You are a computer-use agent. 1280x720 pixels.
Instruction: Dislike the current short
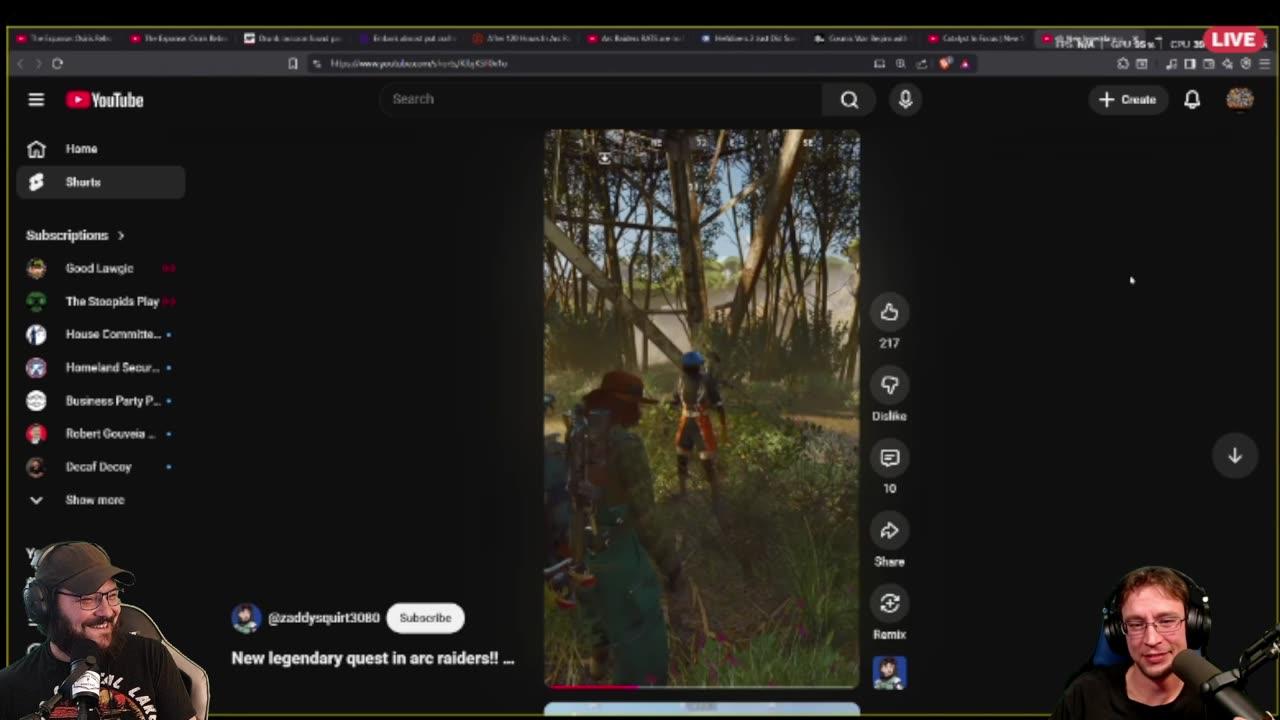[x=889, y=386]
